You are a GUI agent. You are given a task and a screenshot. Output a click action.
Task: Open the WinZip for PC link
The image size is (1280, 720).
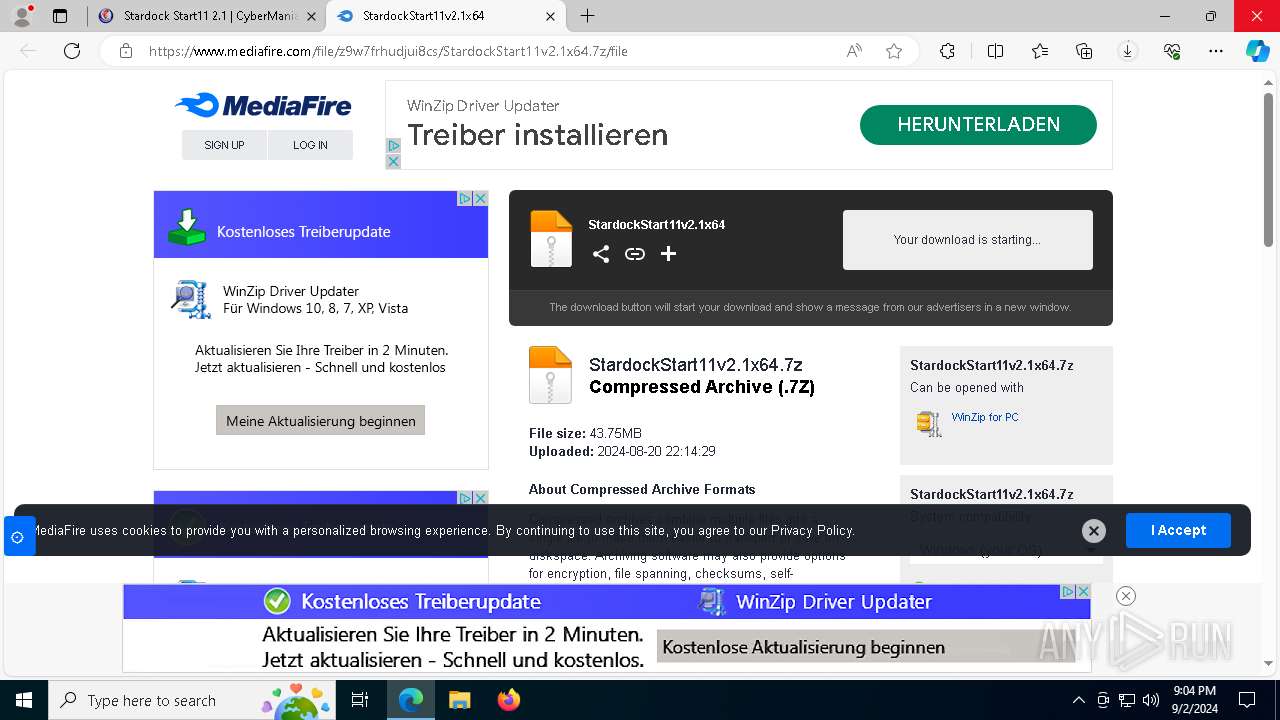(x=985, y=417)
